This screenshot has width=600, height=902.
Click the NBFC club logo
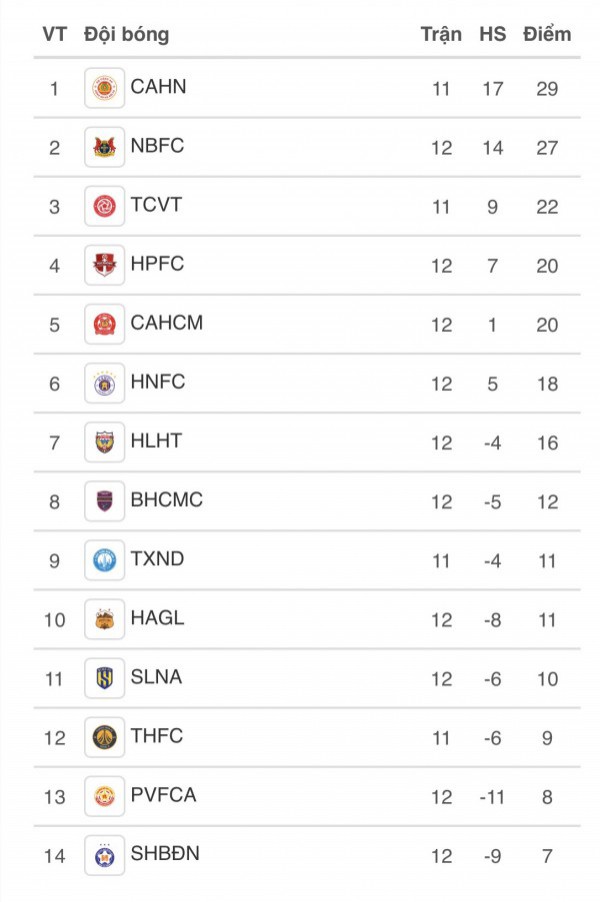[104, 147]
